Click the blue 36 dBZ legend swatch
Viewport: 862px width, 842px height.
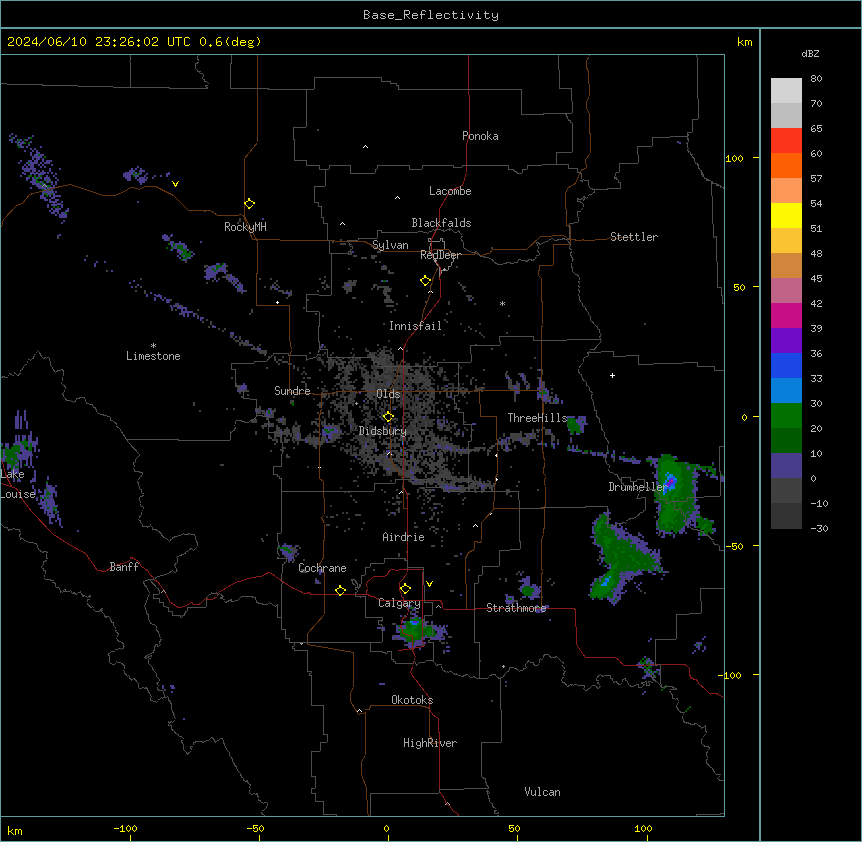point(786,365)
